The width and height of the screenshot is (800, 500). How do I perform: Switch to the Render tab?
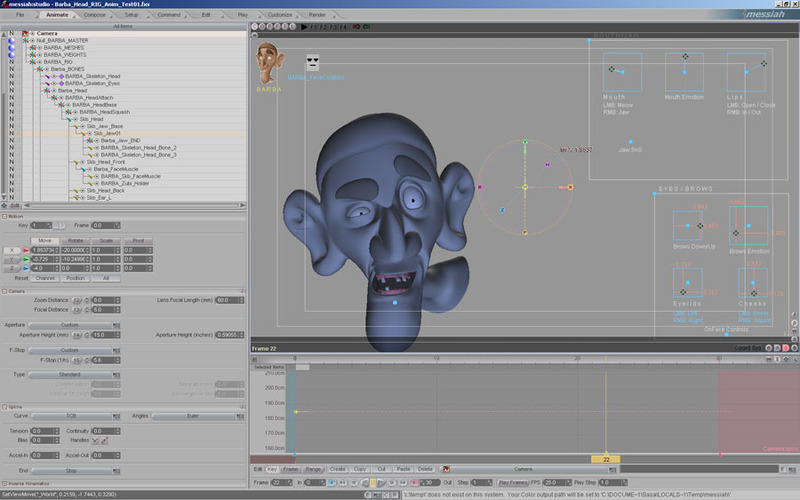[317, 15]
